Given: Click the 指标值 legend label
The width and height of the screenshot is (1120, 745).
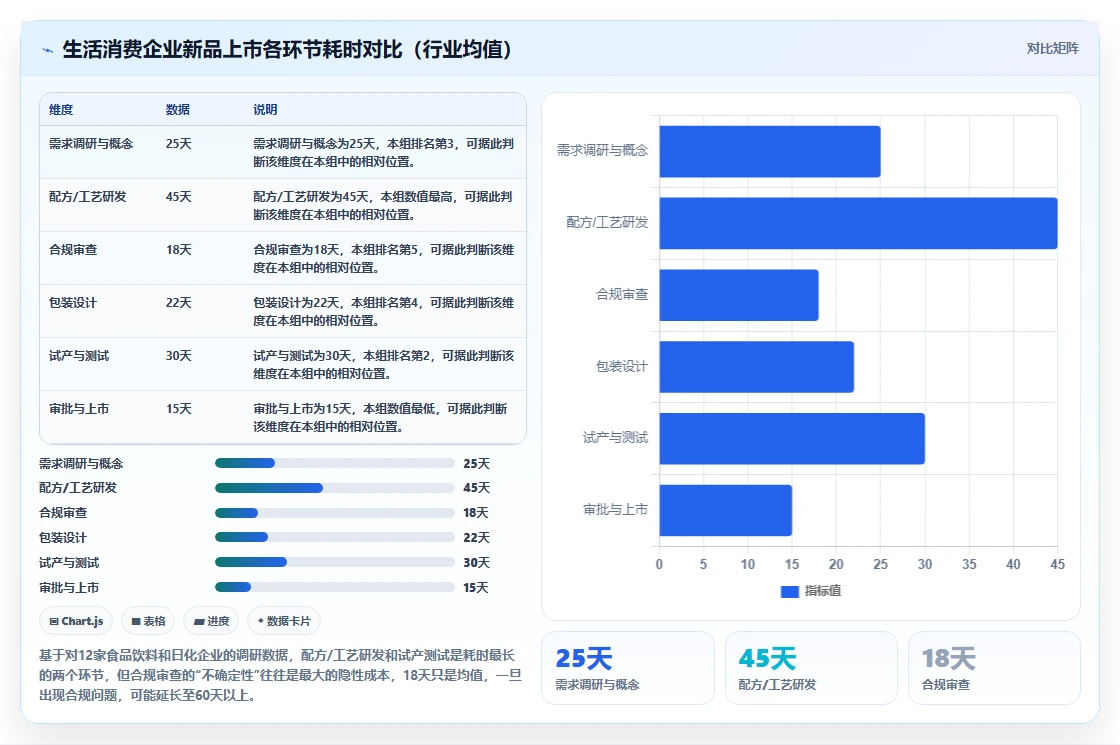Looking at the screenshot, I should [823, 591].
